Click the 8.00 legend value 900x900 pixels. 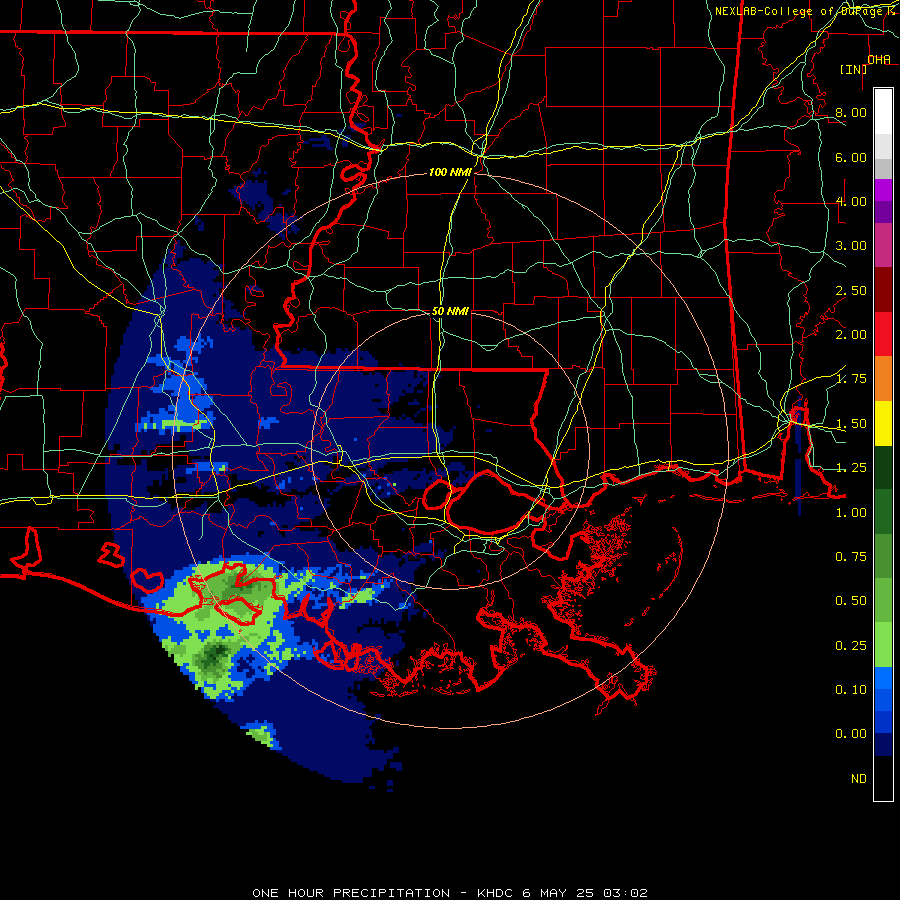(851, 112)
